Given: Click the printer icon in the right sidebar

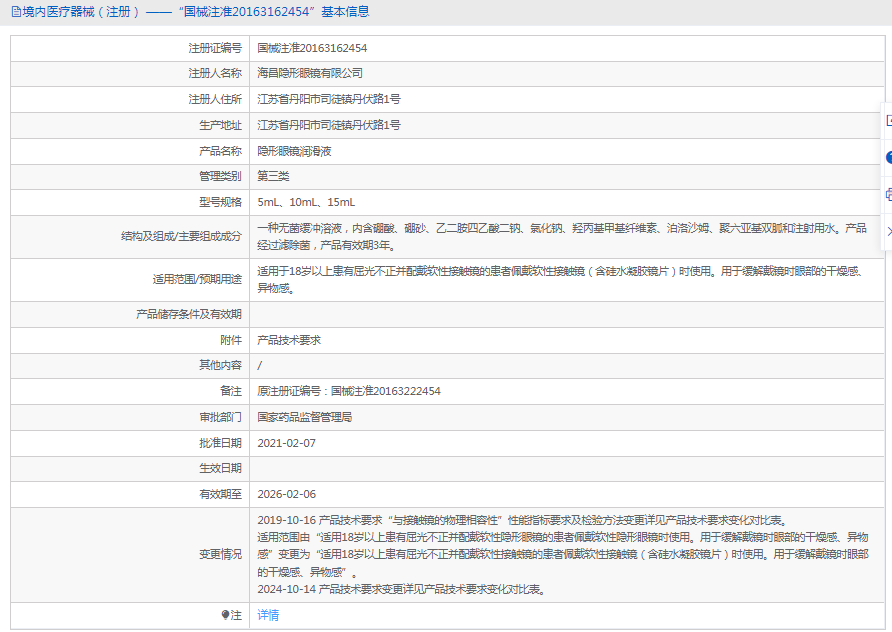Looking at the screenshot, I should tap(888, 194).
